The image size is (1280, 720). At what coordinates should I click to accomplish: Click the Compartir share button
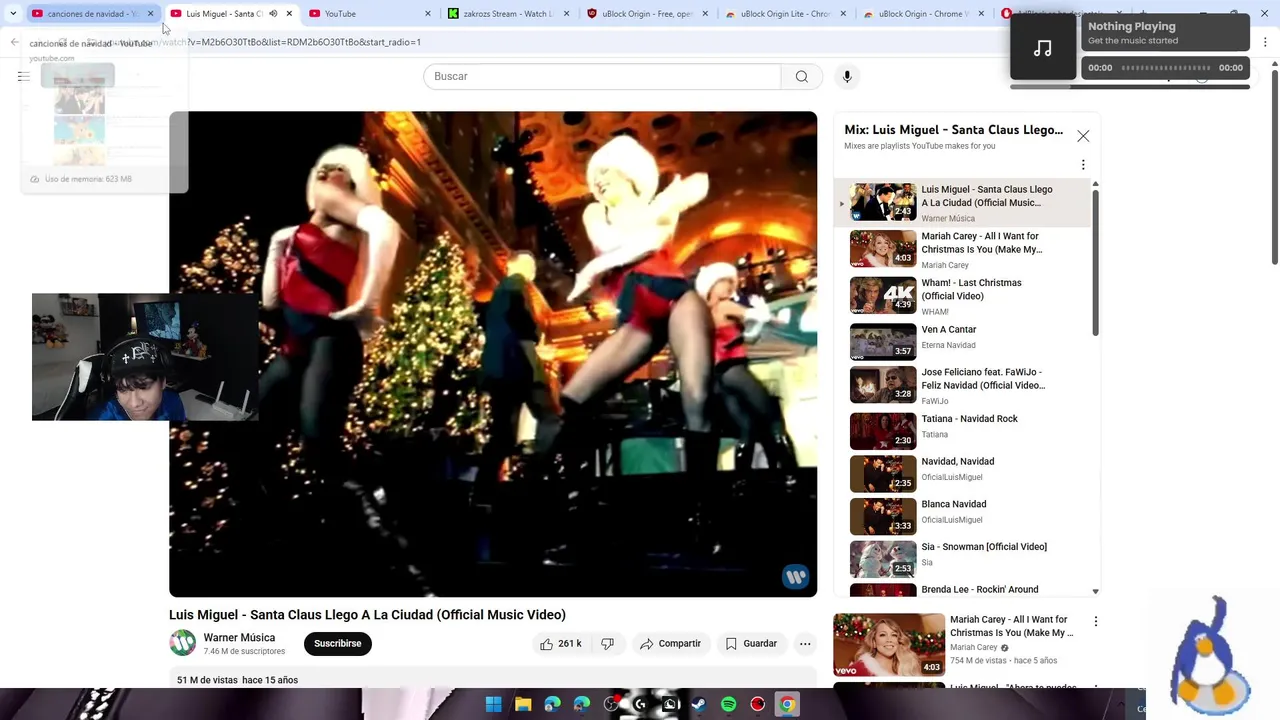click(670, 644)
